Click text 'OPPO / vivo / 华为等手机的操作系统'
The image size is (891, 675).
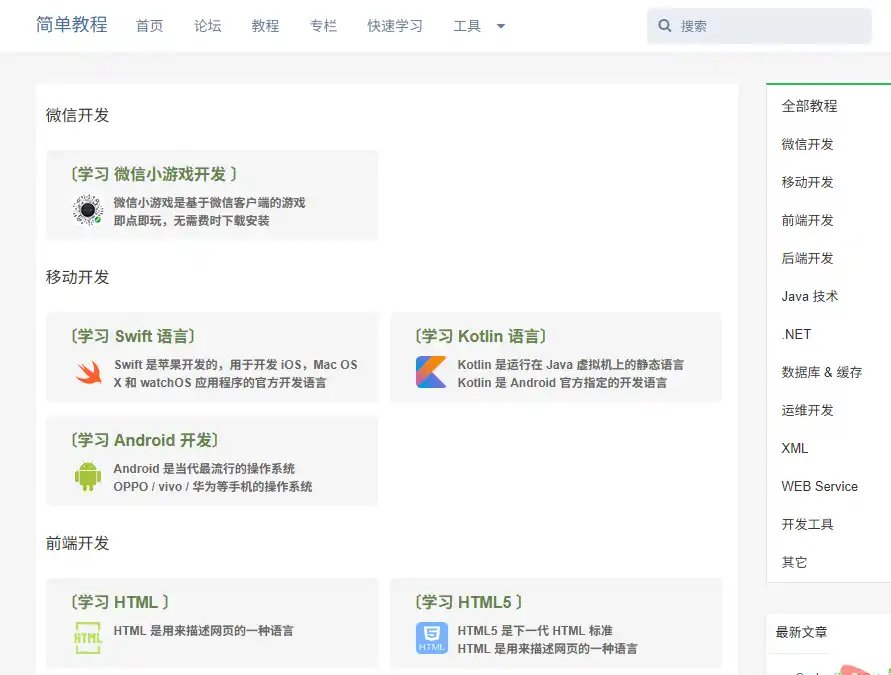[x=213, y=487]
